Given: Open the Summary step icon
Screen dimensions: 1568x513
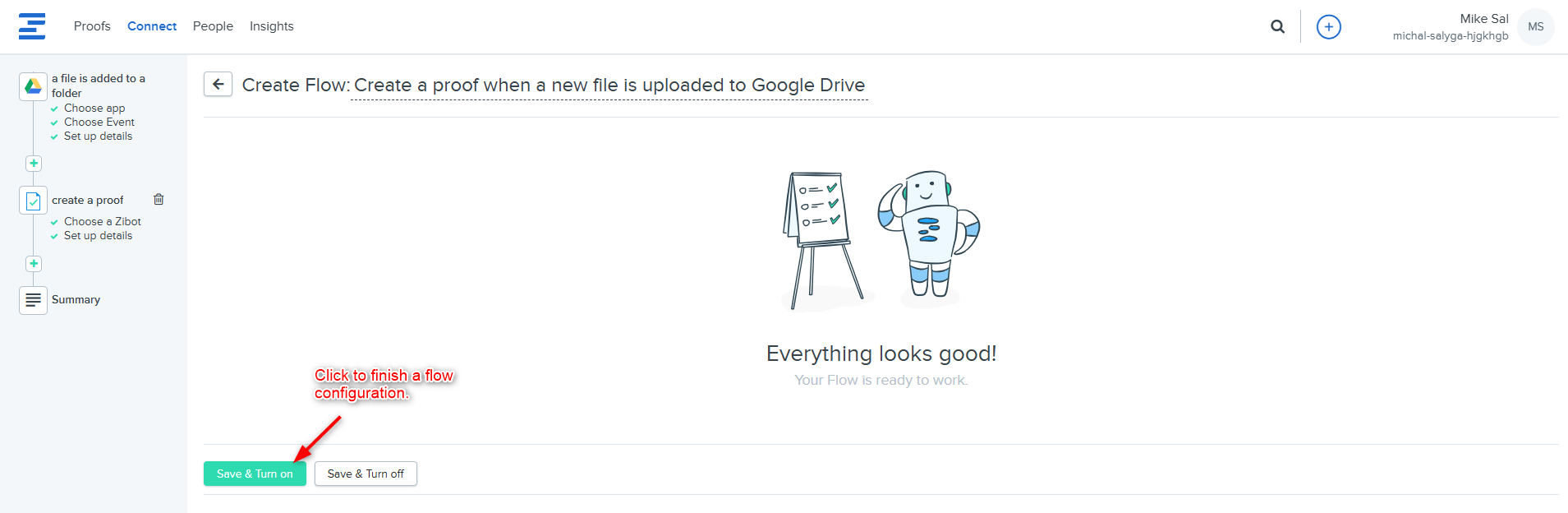Looking at the screenshot, I should [x=33, y=300].
